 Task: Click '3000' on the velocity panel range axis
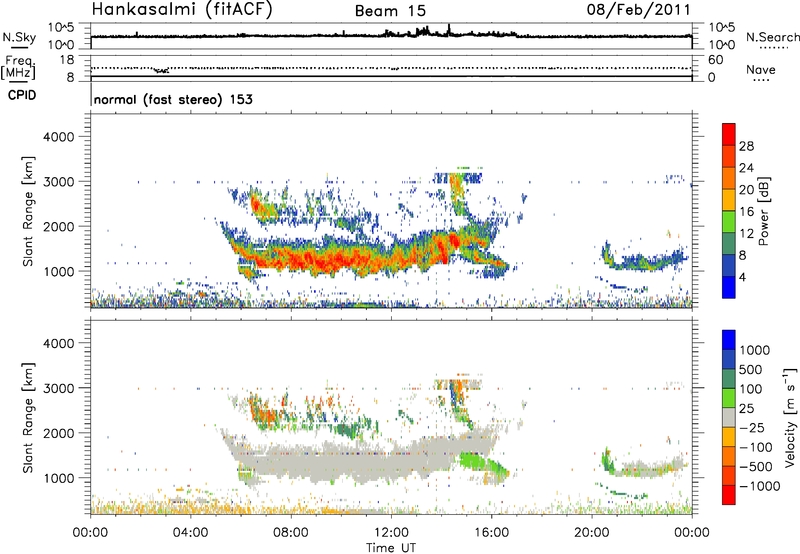[x=58, y=388]
